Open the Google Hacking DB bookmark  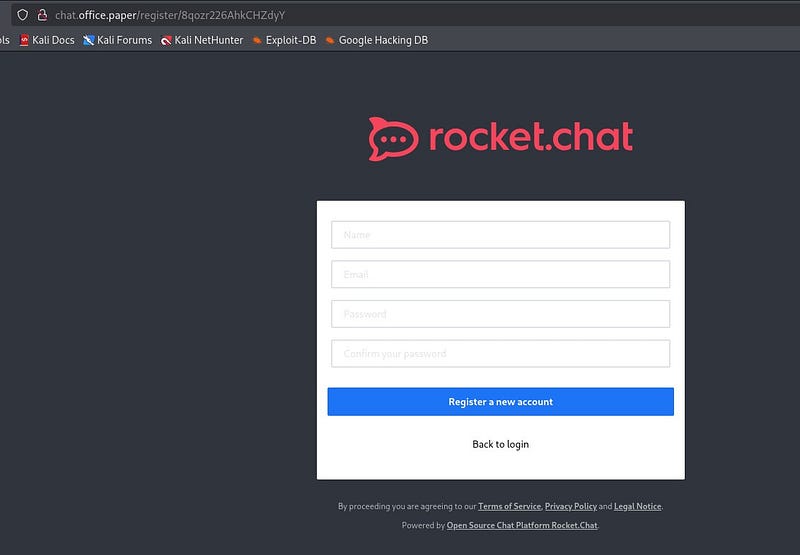pos(376,40)
